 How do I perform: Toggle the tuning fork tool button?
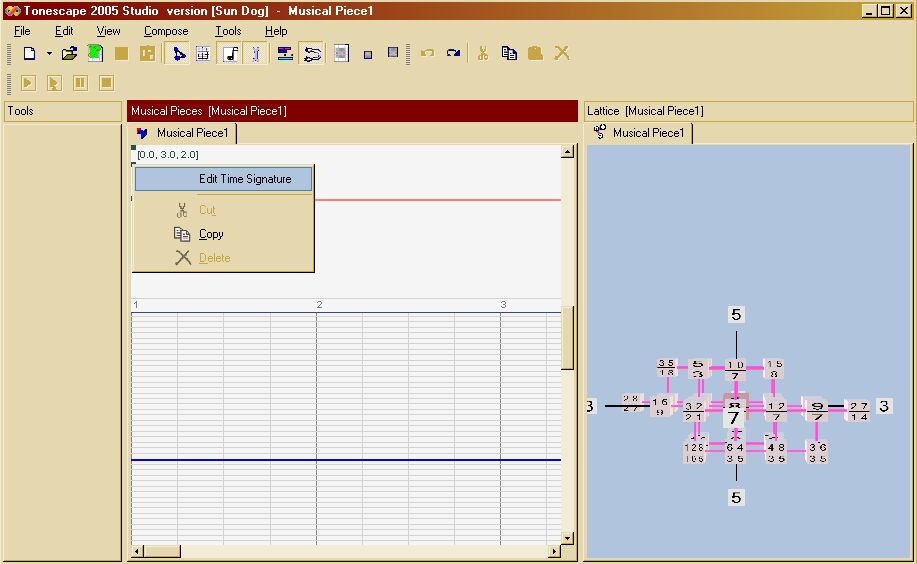[256, 54]
